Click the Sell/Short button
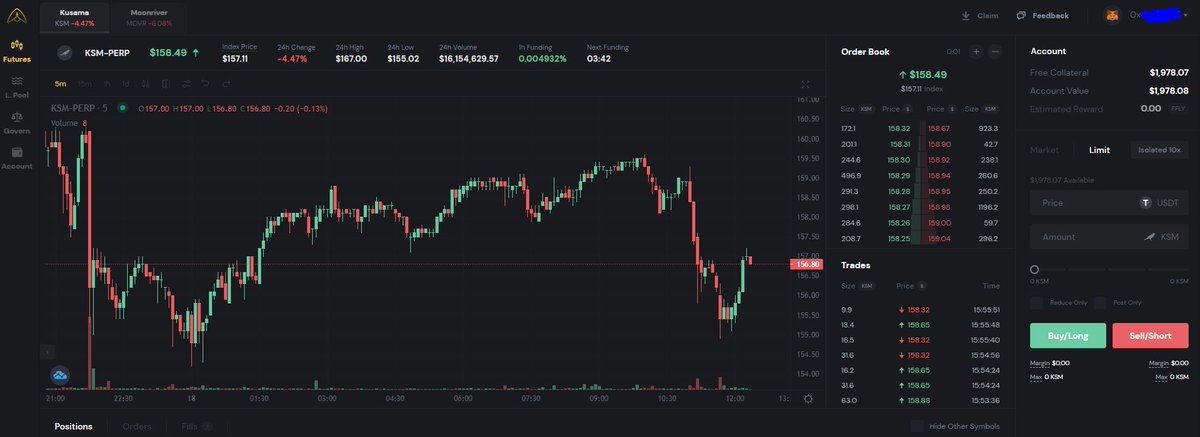Viewport: 1200px width, 437px height. pos(1150,335)
